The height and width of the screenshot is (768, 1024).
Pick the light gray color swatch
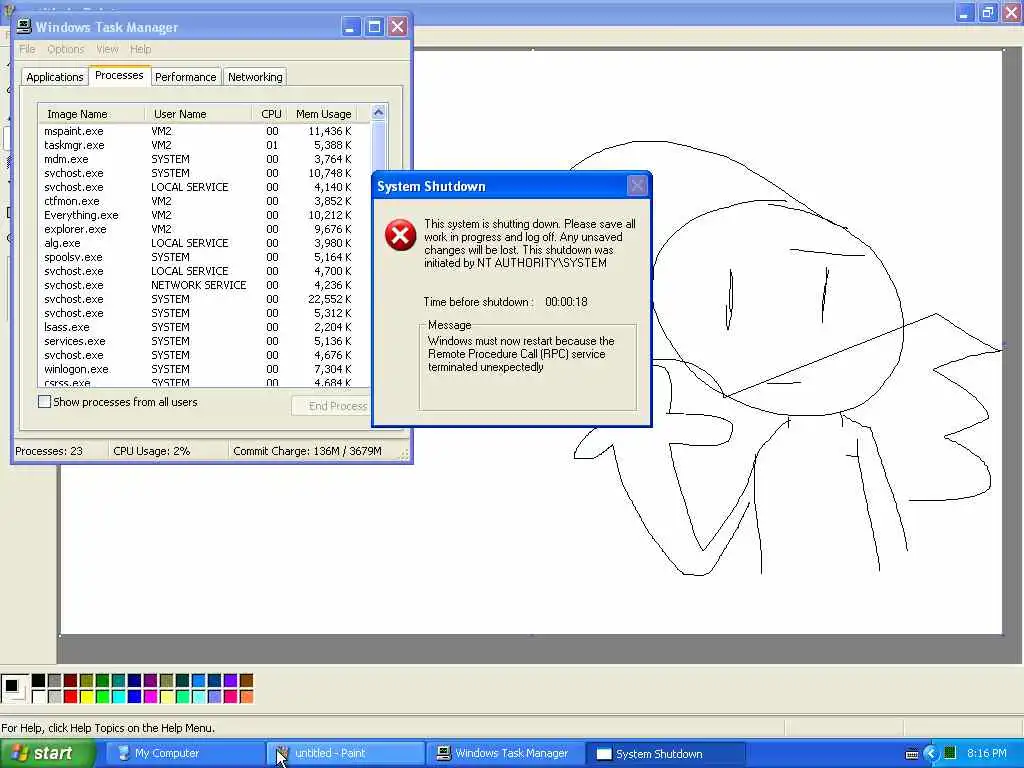[x=54, y=696]
